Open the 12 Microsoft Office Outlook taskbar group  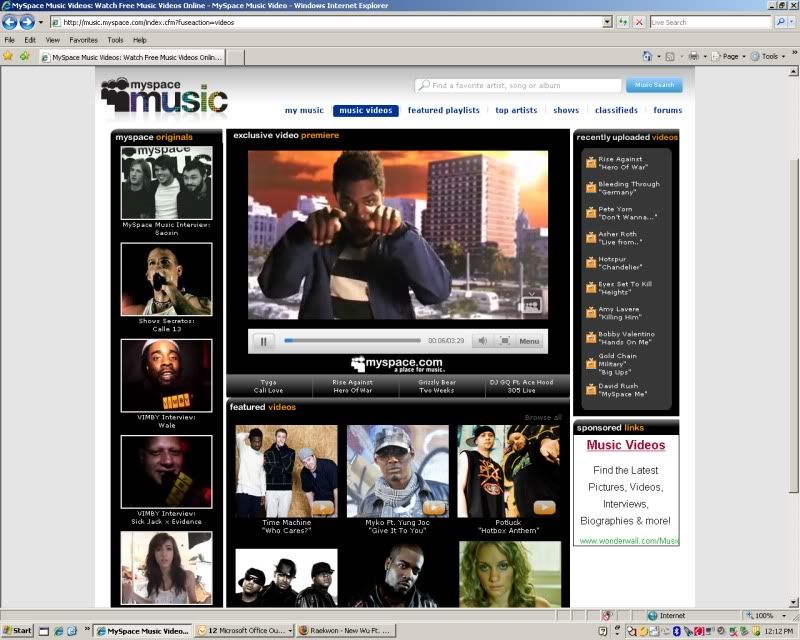pos(245,631)
